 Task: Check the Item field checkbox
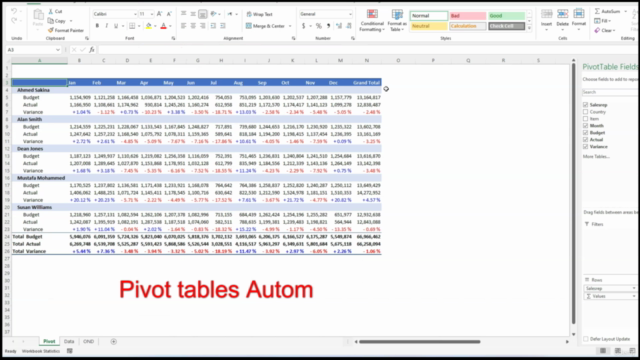(585, 119)
